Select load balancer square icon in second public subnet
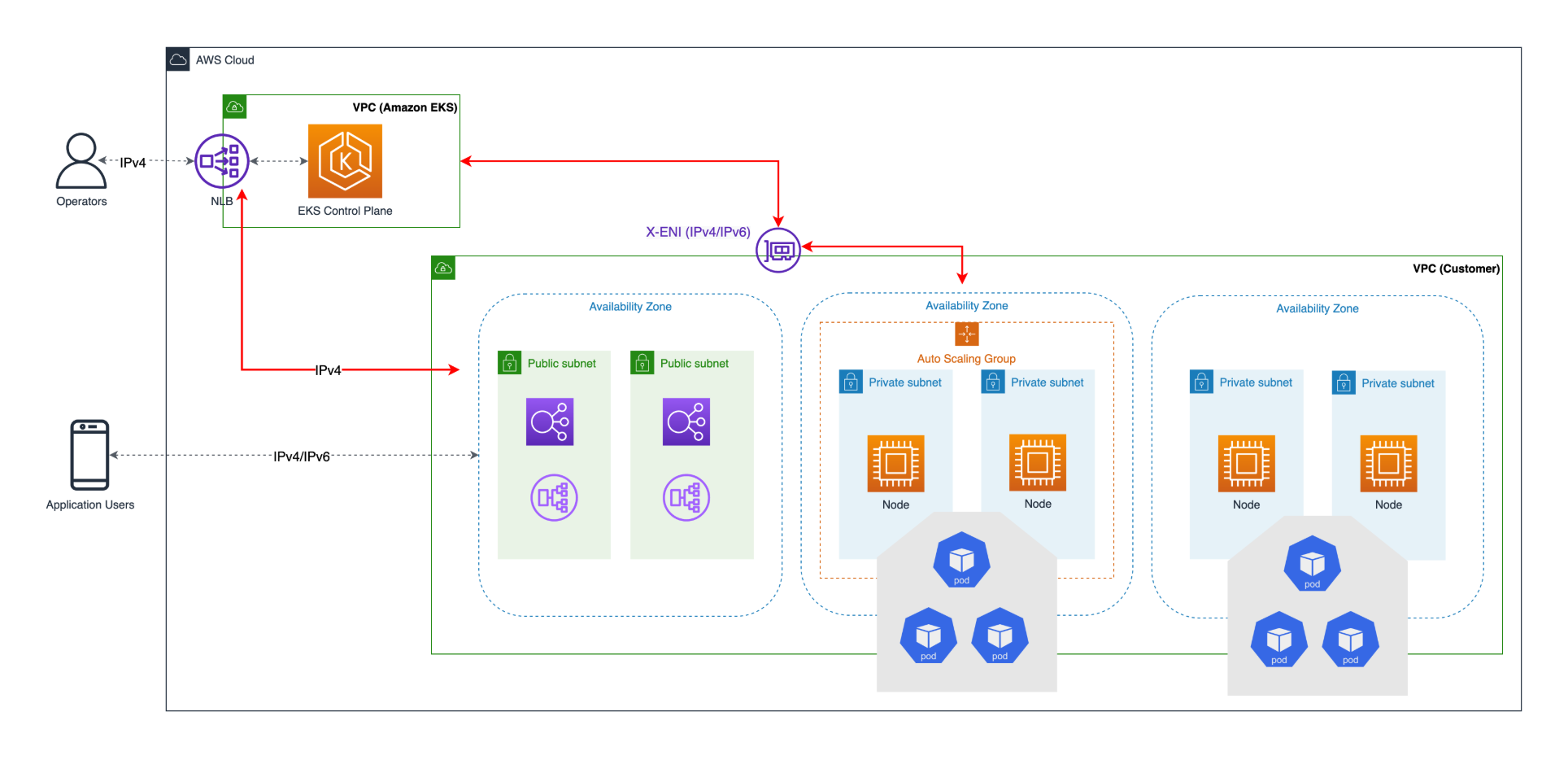Viewport: 1568px width, 760px height. 686,421
